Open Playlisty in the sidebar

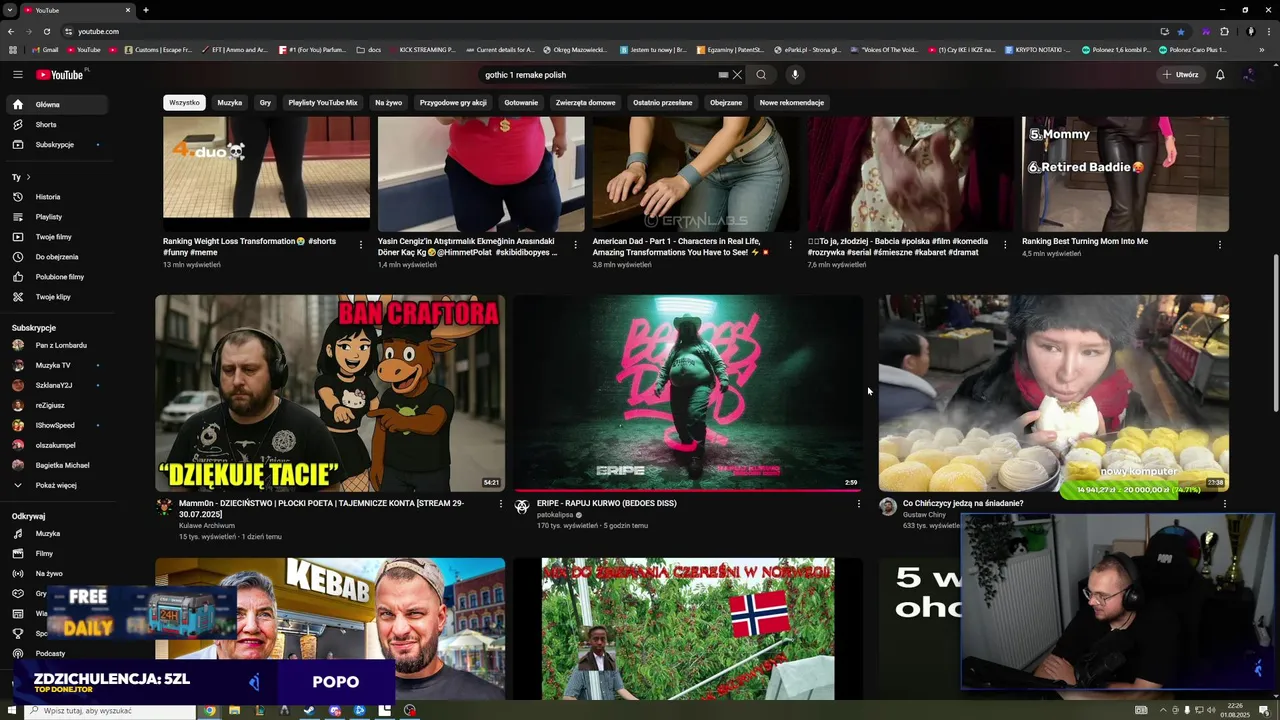pyautogui.click(x=57, y=217)
